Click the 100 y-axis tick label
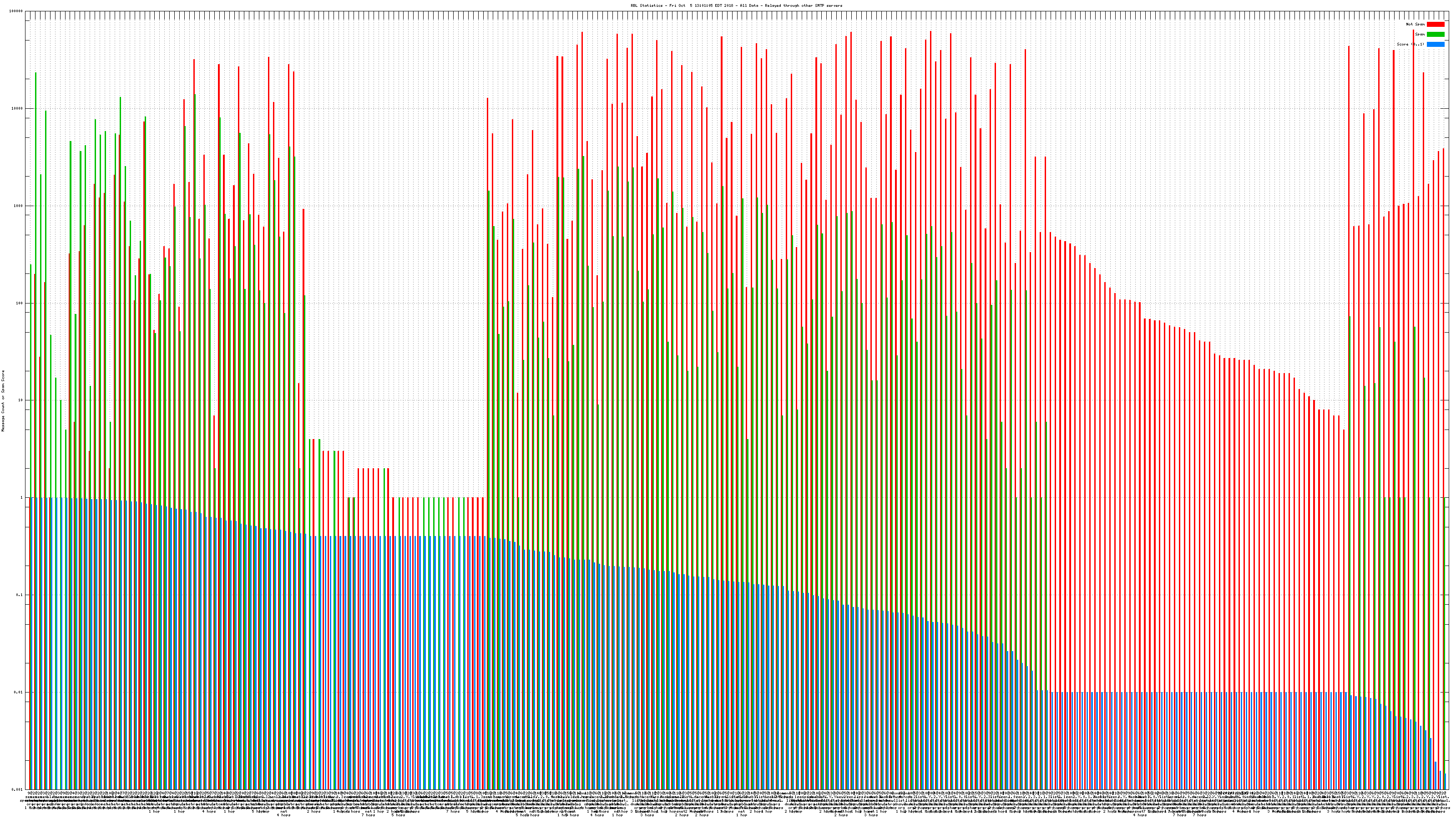The height and width of the screenshot is (819, 1456). (x=19, y=303)
